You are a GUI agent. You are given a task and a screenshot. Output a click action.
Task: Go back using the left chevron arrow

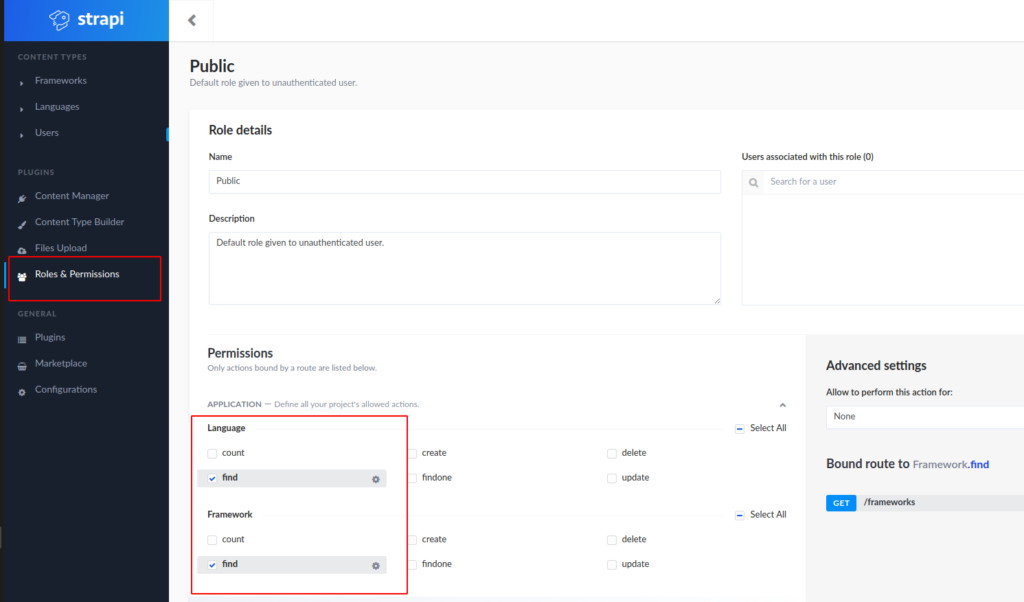(x=192, y=20)
